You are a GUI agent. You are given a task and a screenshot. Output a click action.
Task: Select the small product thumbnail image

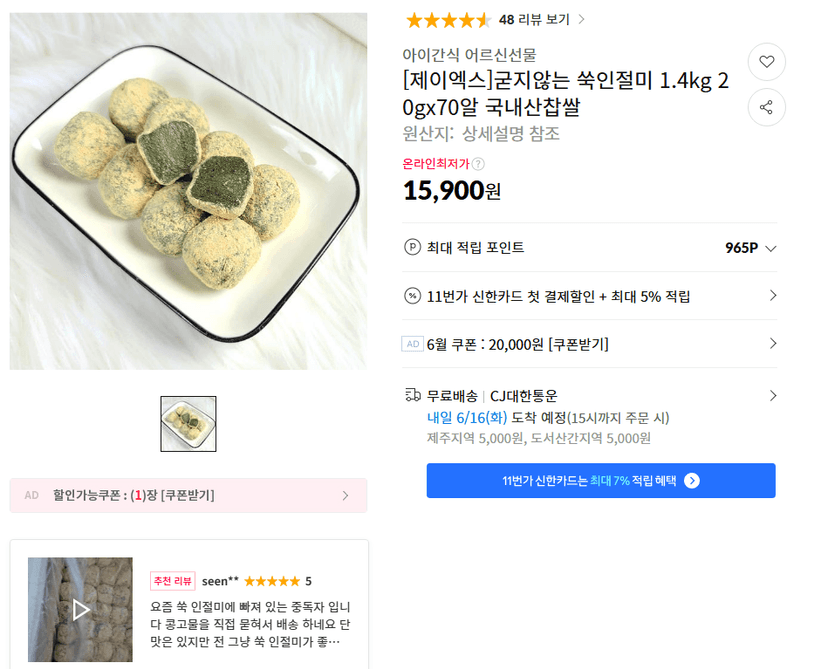point(189,424)
